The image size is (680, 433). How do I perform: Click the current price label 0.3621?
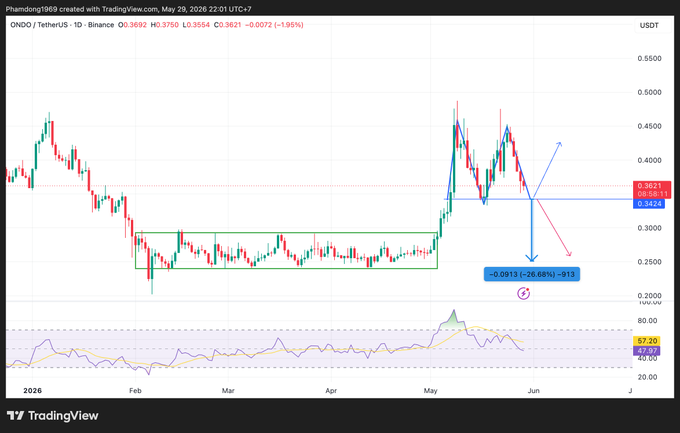(x=649, y=186)
